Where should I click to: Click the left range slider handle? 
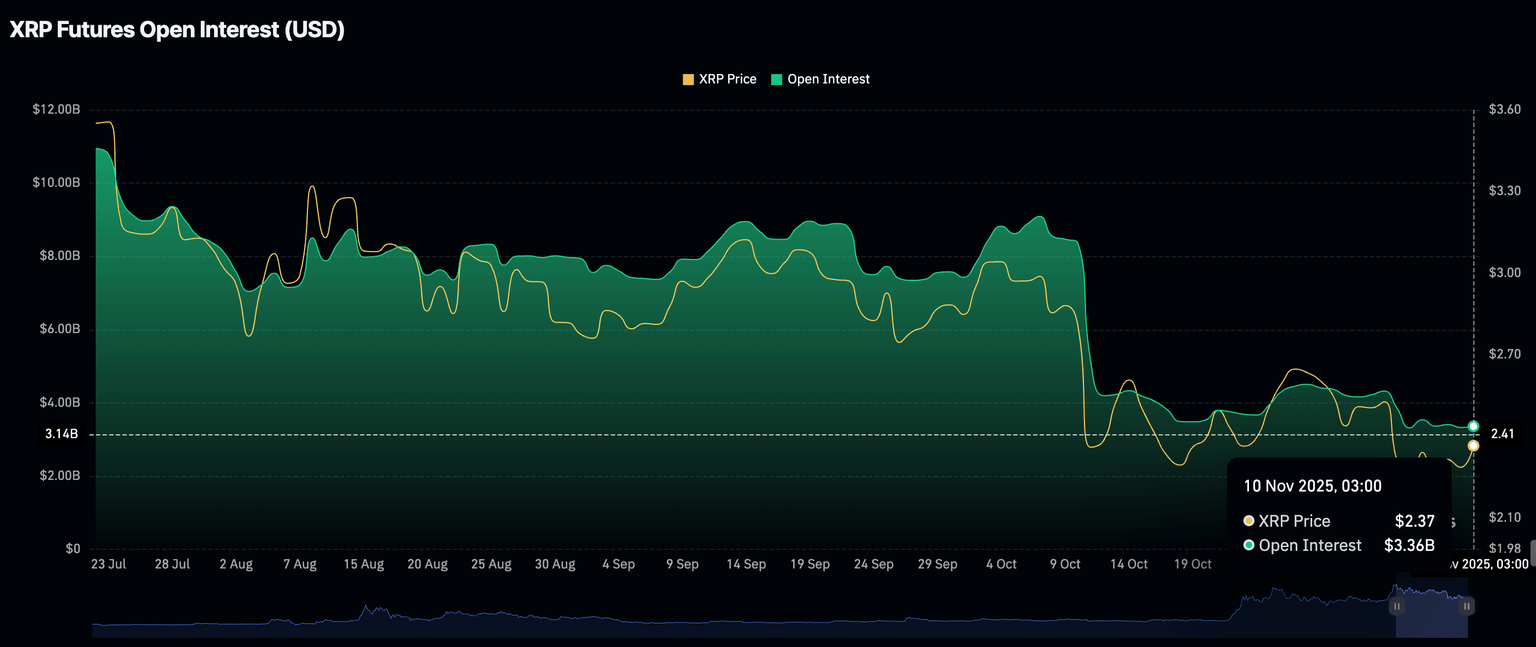1397,606
